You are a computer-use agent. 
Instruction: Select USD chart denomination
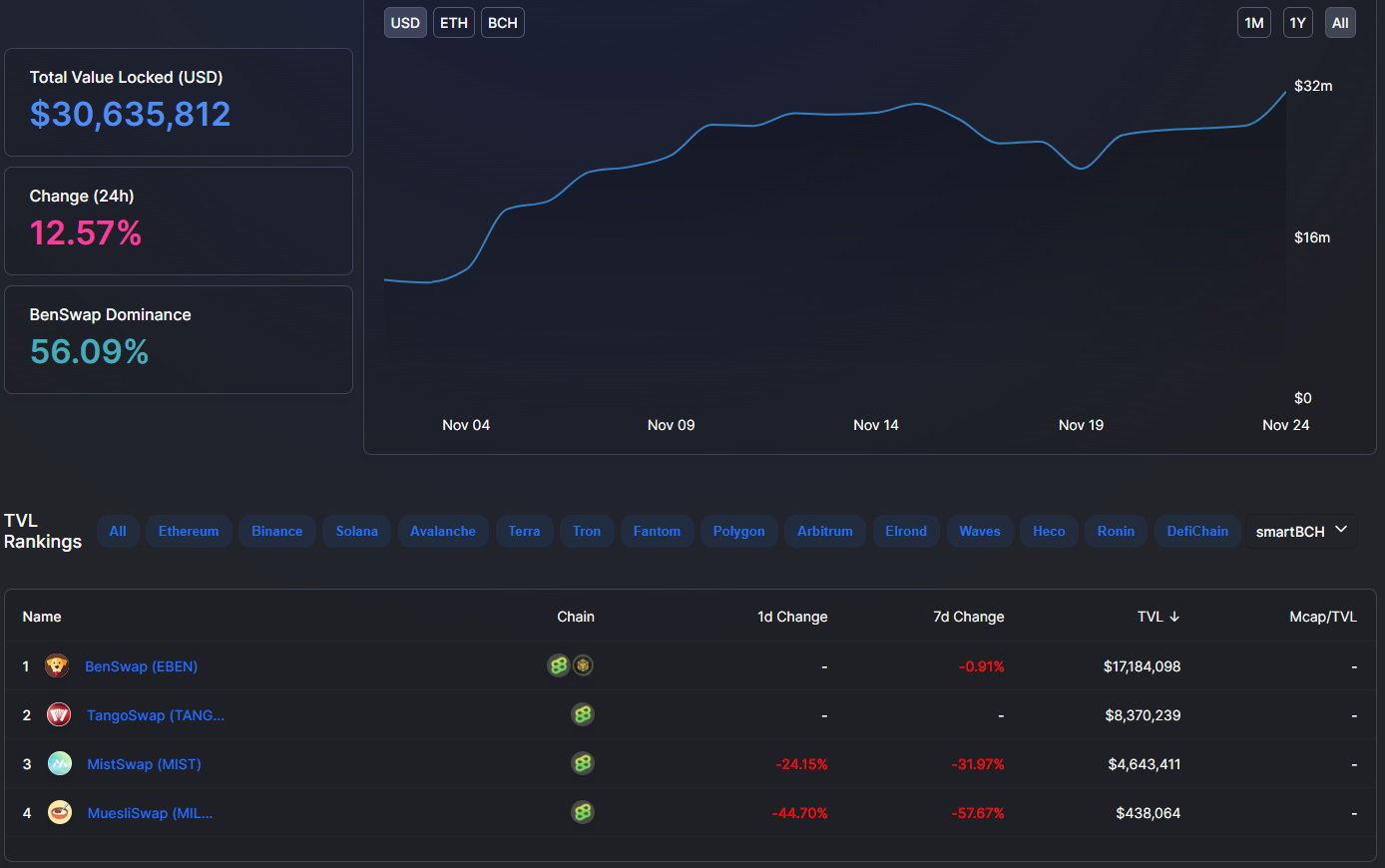[405, 23]
